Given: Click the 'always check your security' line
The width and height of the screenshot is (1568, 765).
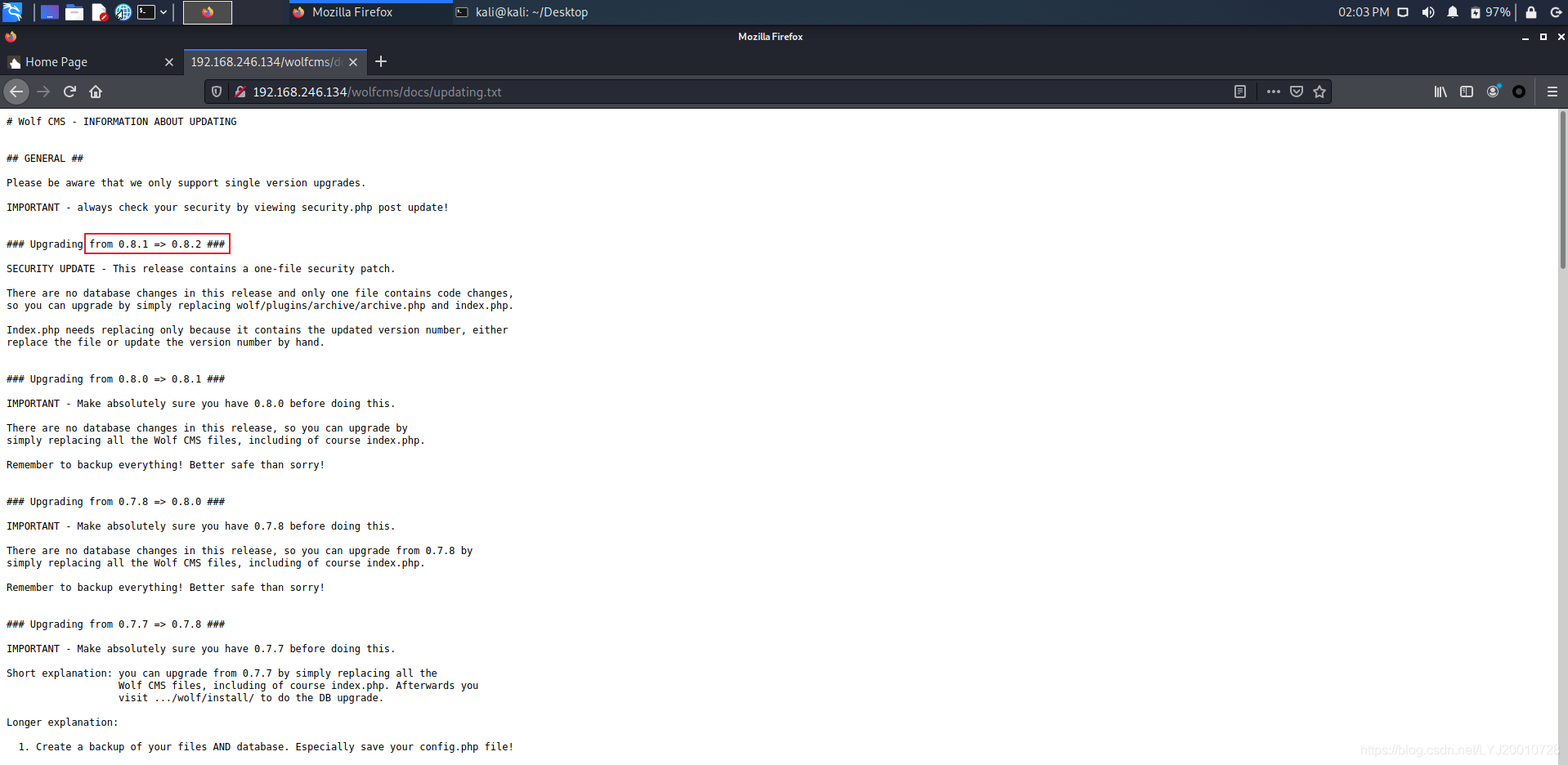Looking at the screenshot, I should click(227, 208).
